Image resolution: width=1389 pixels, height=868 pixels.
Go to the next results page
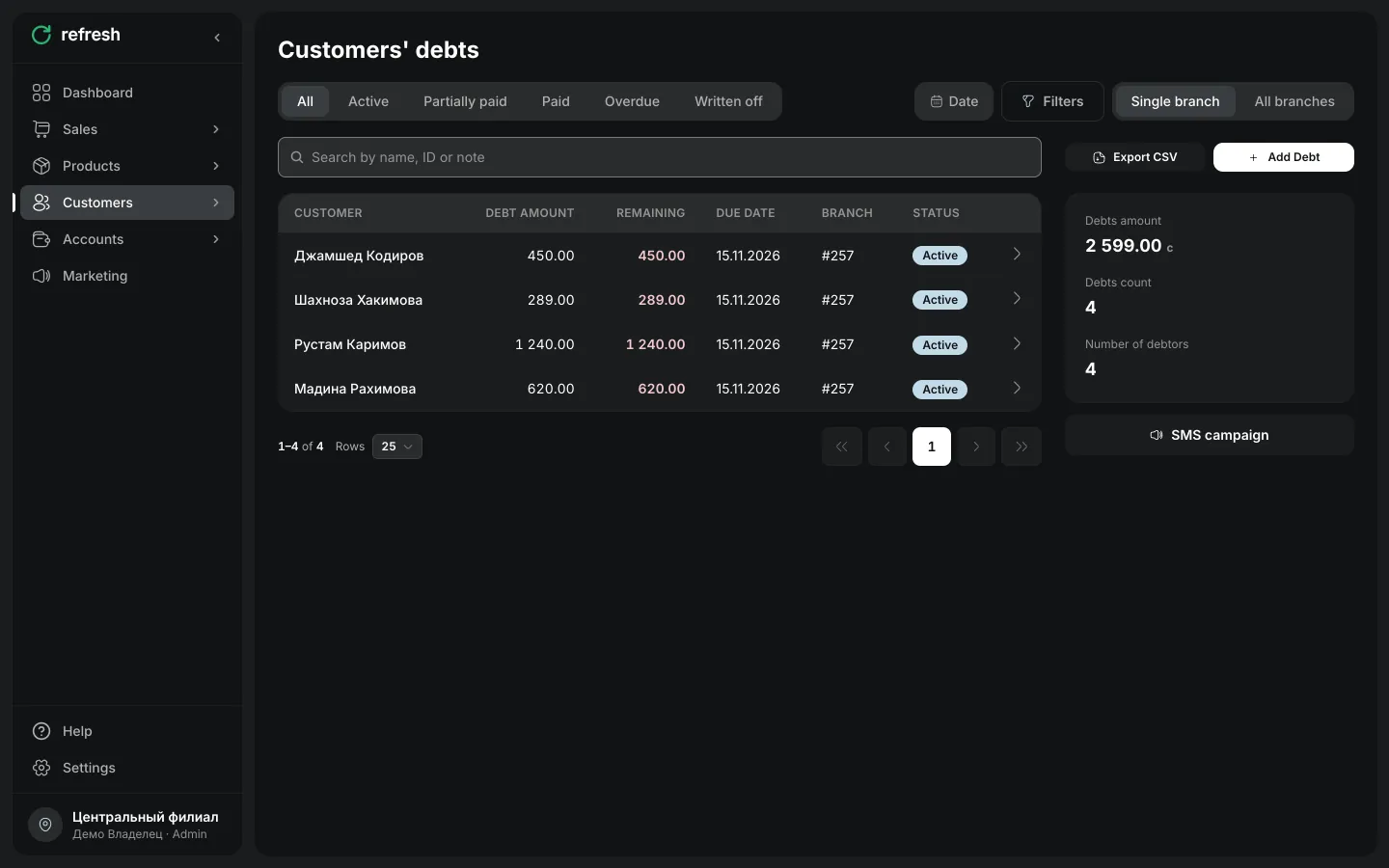(976, 447)
